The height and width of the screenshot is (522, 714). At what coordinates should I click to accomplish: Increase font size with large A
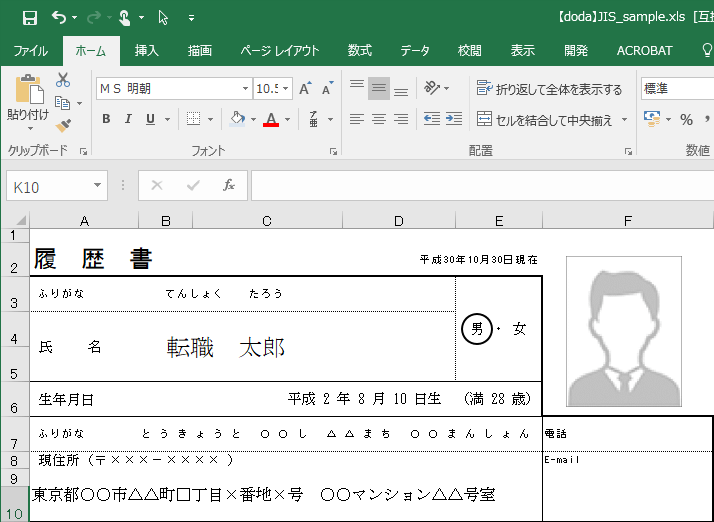(306, 88)
